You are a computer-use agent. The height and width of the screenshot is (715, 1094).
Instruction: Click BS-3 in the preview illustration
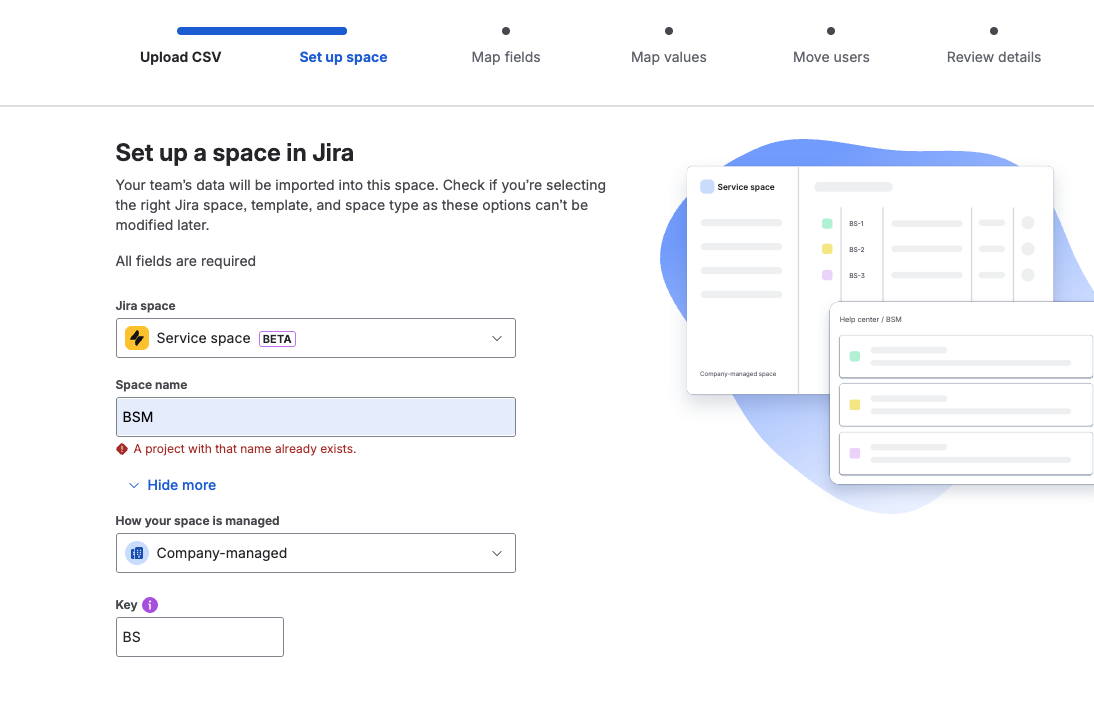(857, 276)
